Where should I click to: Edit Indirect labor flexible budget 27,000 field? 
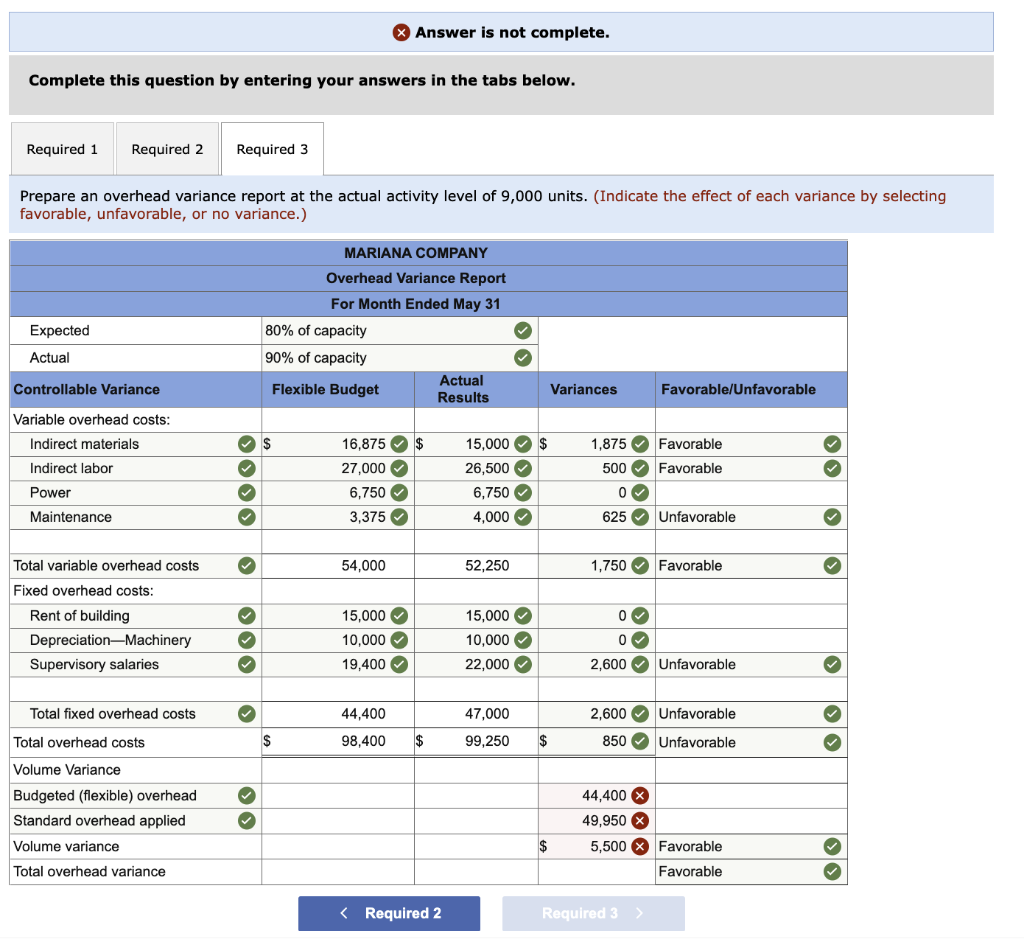point(338,468)
